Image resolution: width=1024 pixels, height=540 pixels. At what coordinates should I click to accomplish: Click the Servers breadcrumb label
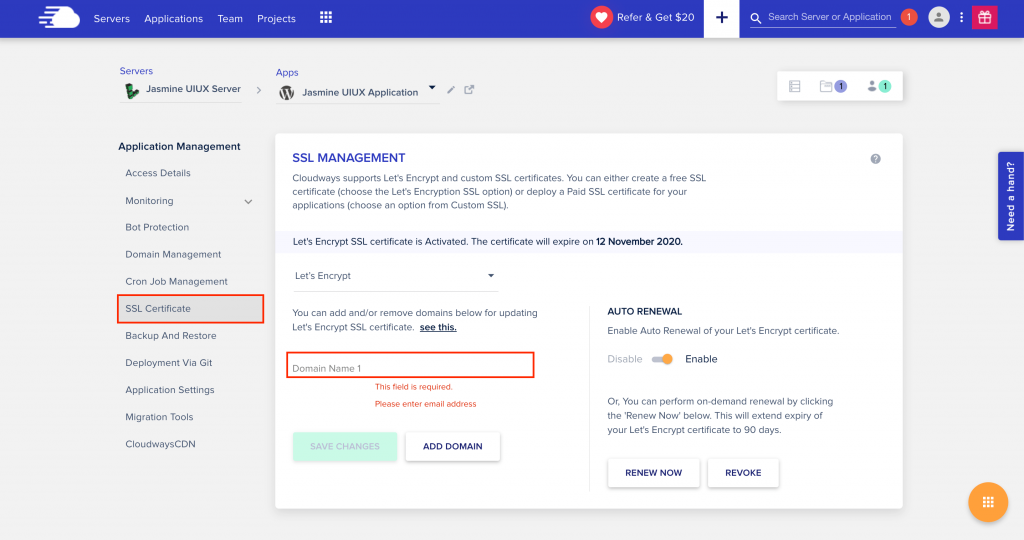[x=136, y=71]
